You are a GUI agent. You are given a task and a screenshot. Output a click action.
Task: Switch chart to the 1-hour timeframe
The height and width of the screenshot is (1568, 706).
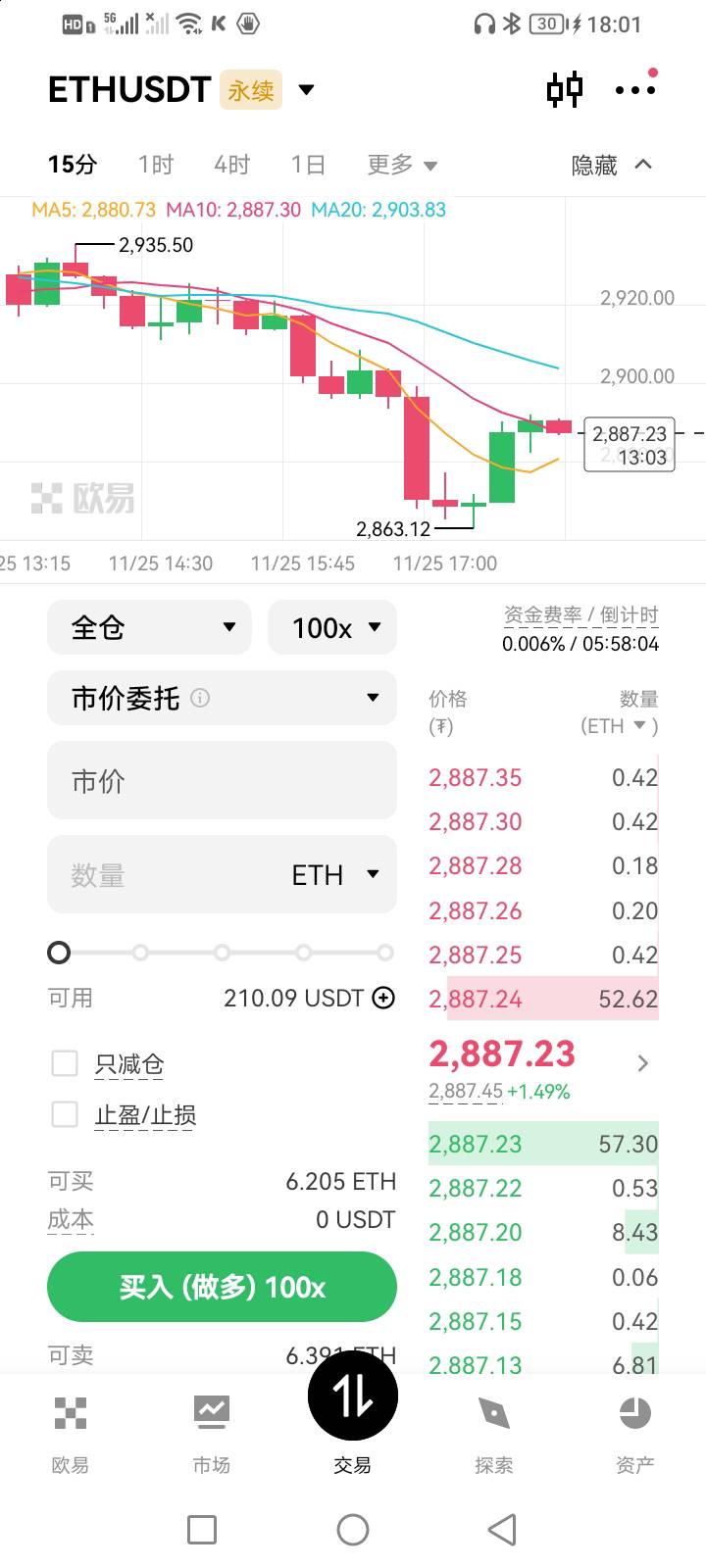tap(156, 165)
